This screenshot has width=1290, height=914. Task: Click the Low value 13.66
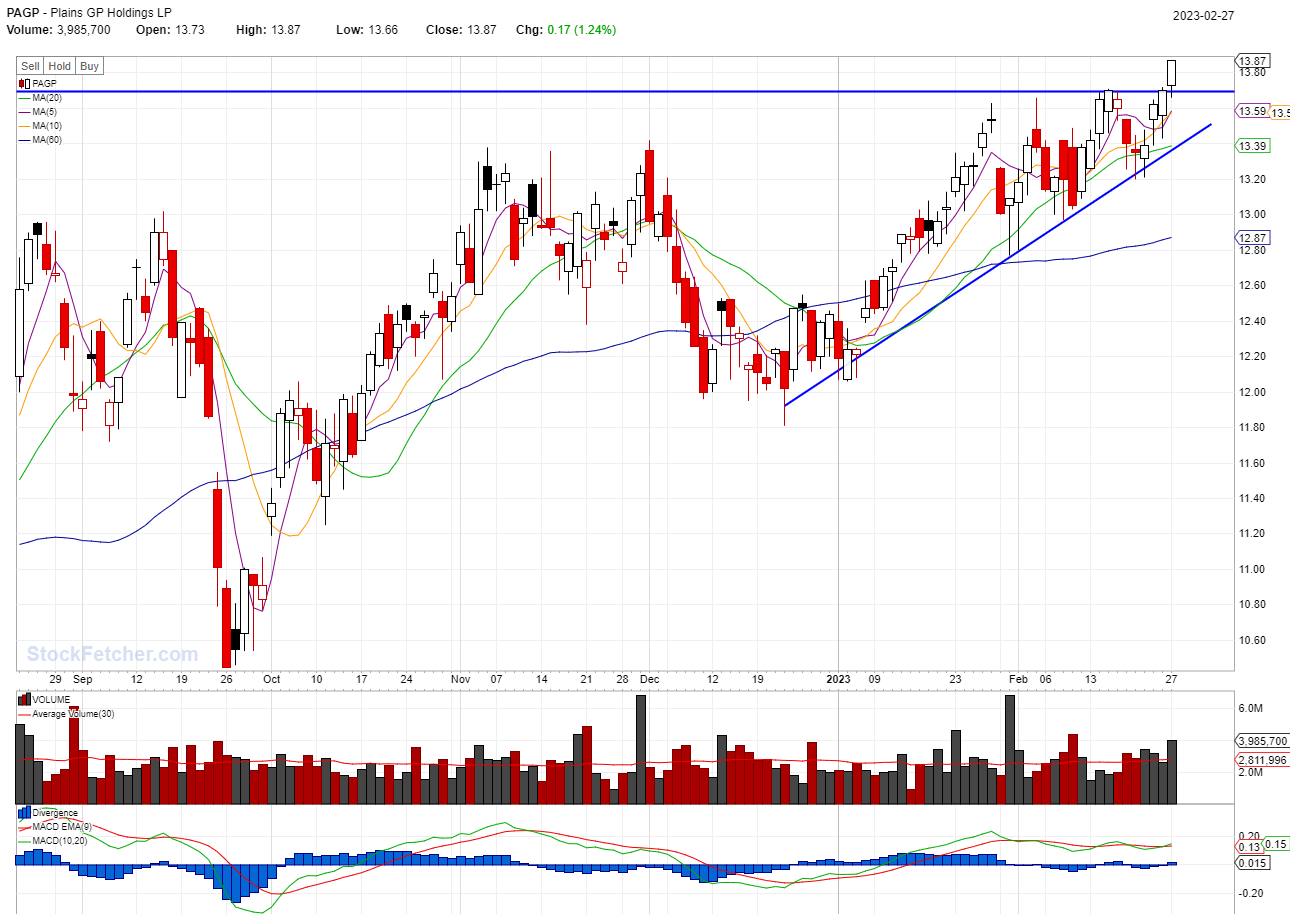click(382, 30)
